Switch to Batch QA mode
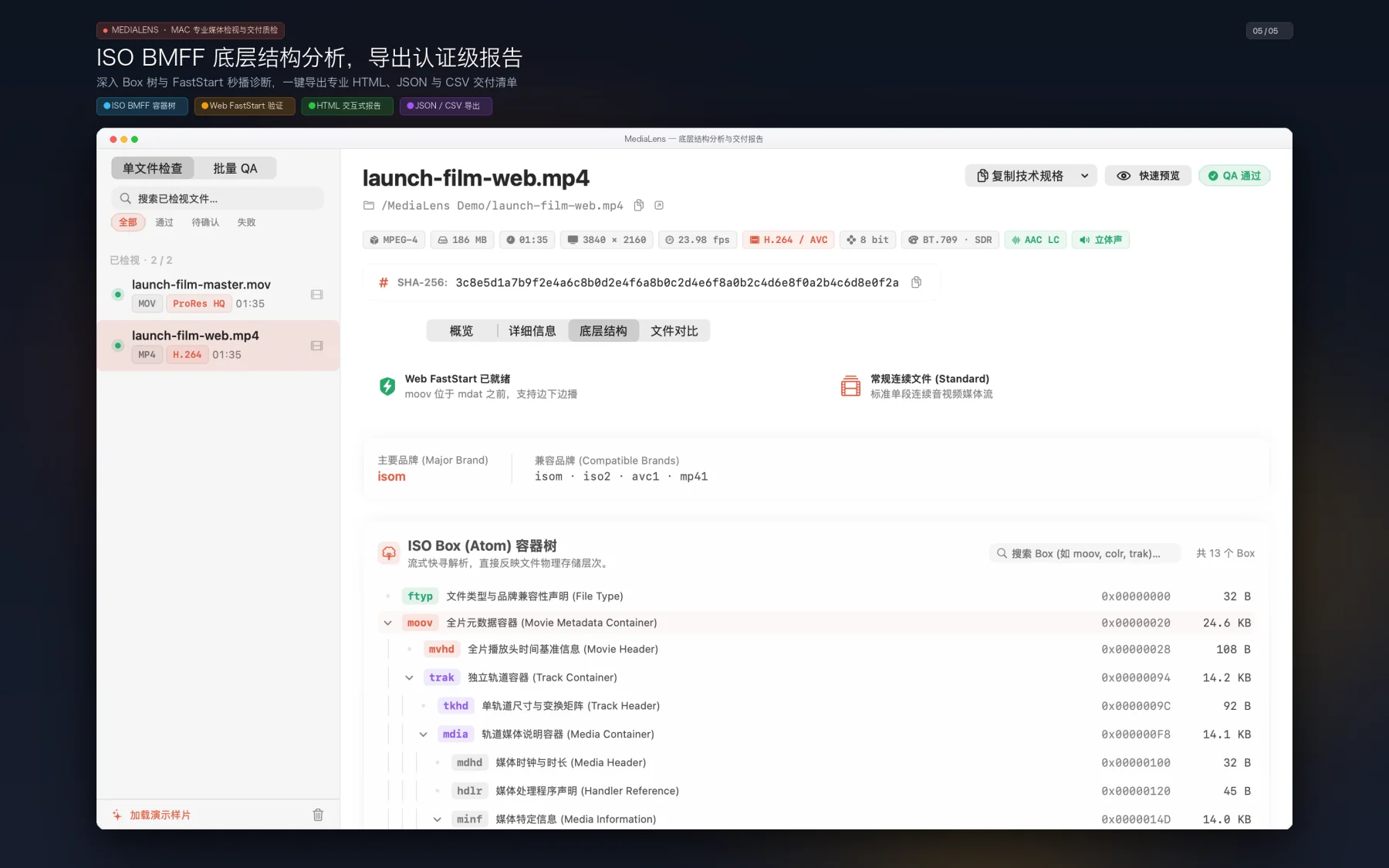The height and width of the screenshot is (868, 1389). coord(235,168)
